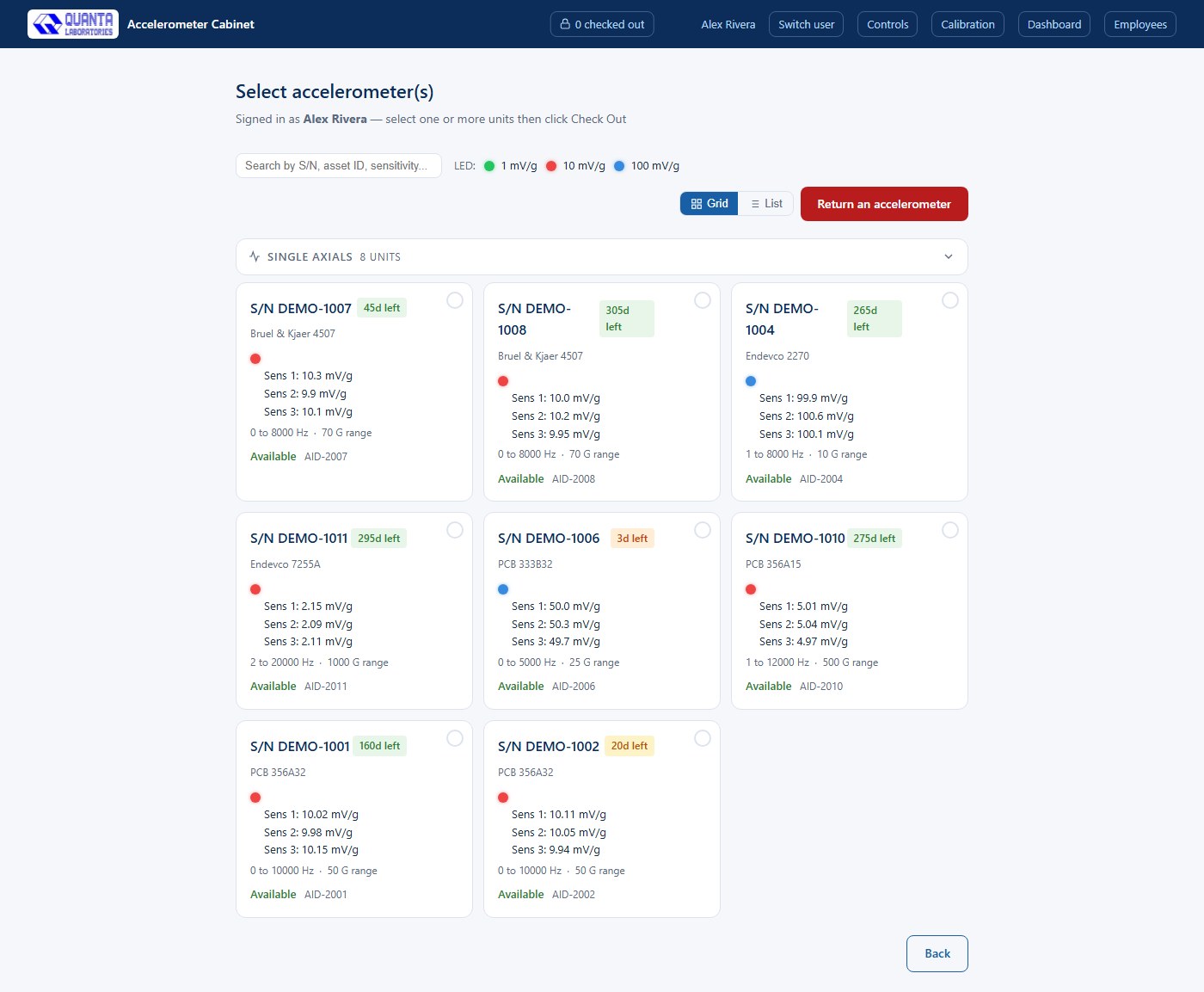Click the blue LED dot on DEMO-1006 card

(x=503, y=589)
